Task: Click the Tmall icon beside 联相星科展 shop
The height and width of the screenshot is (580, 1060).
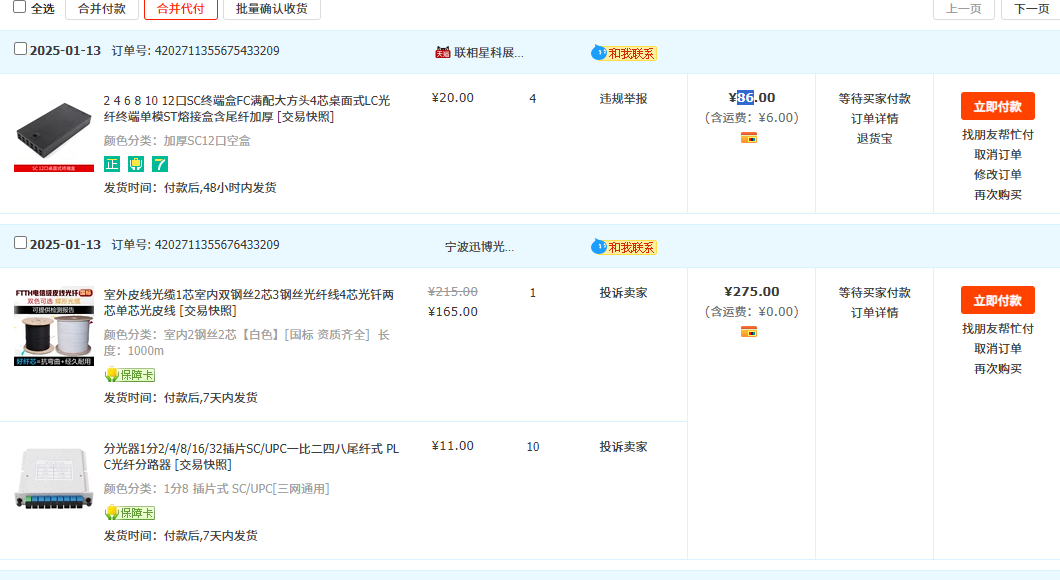Action: coord(442,52)
